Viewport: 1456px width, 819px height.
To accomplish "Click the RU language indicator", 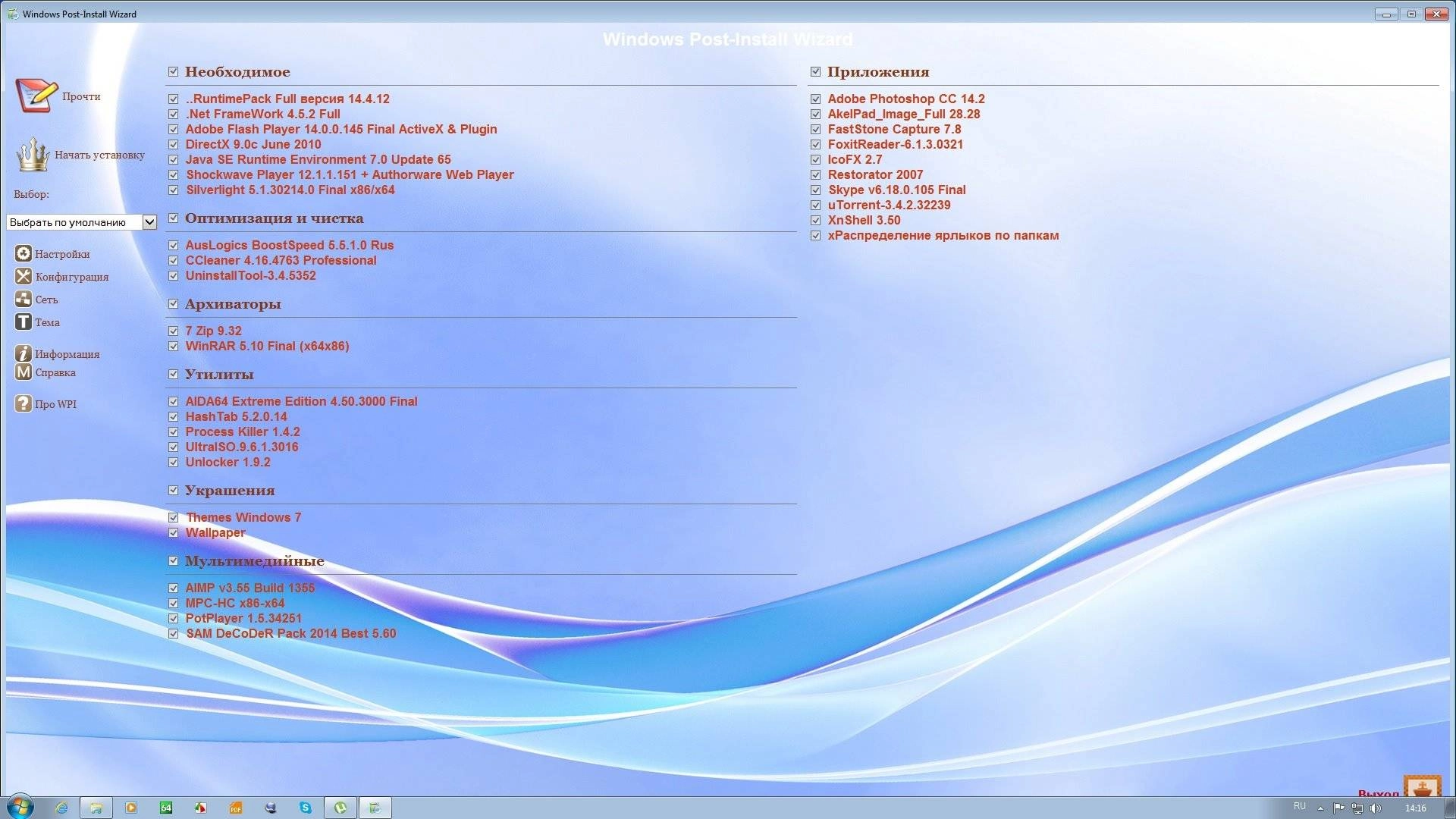I will point(1300,807).
